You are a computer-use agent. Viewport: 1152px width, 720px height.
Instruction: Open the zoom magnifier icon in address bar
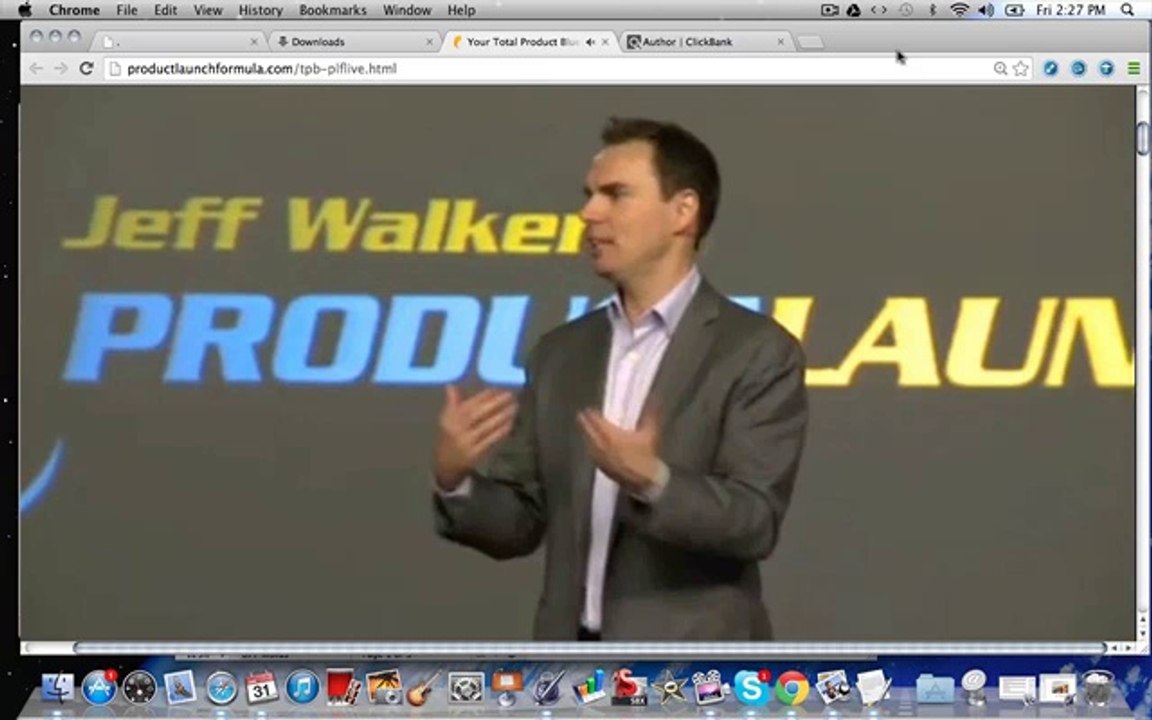tap(1000, 68)
